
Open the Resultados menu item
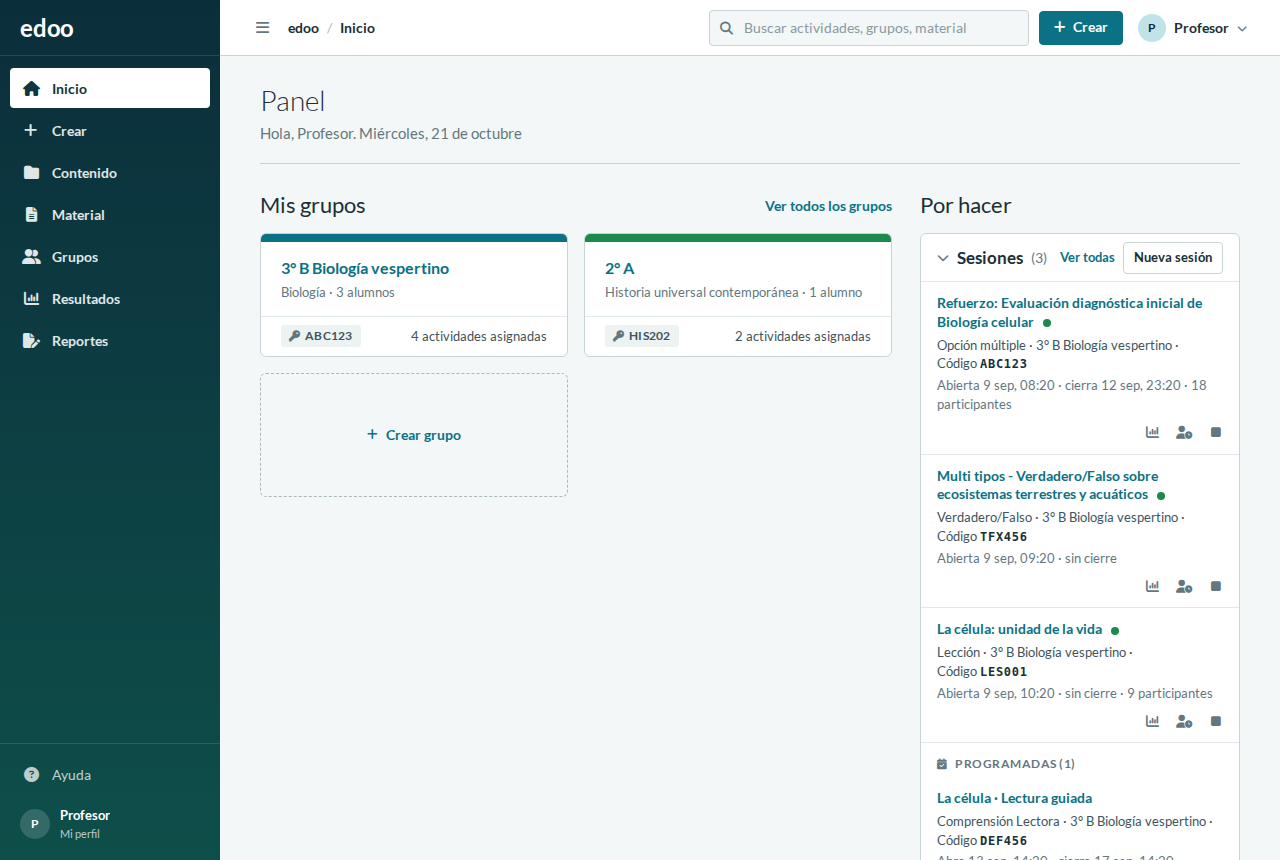click(110, 299)
